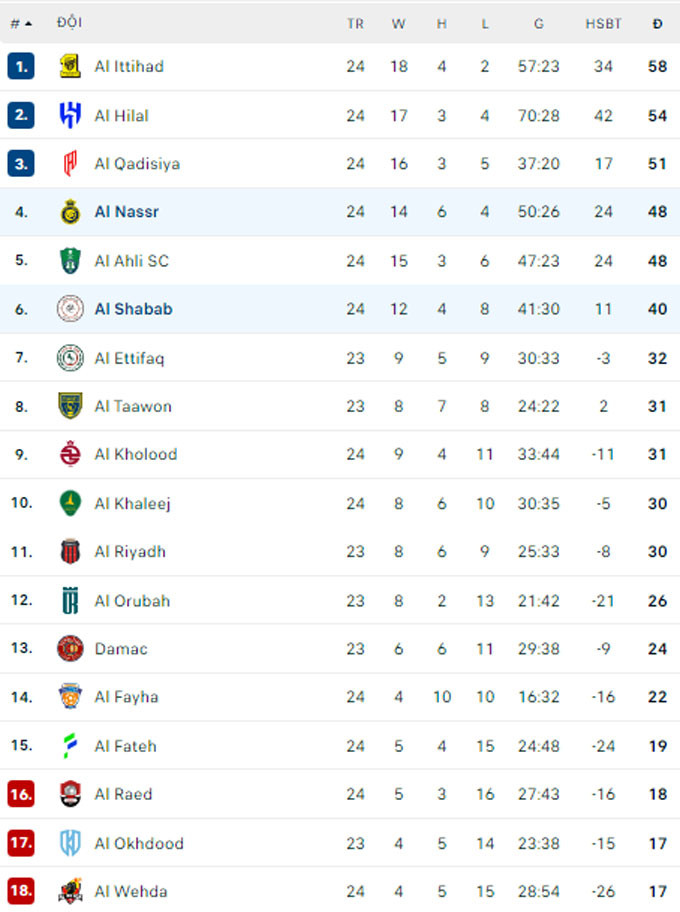Open the Al Kholood team page
Image resolution: width=680 pixels, height=912 pixels.
135,454
